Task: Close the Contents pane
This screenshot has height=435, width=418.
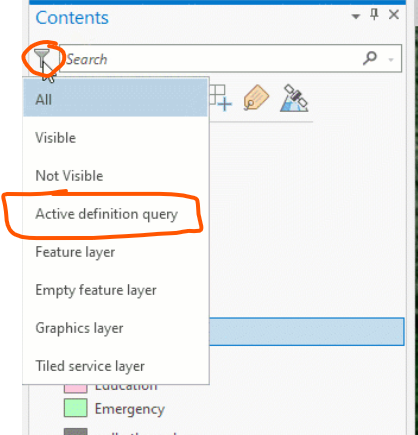Action: pyautogui.click(x=394, y=15)
